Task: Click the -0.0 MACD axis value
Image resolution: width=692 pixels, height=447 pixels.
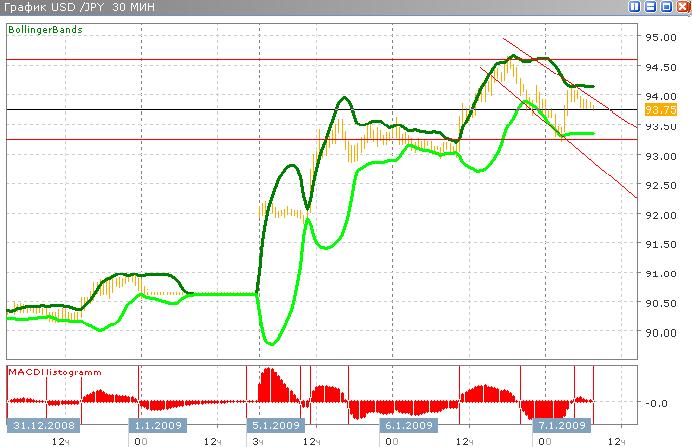Action: tap(657, 403)
